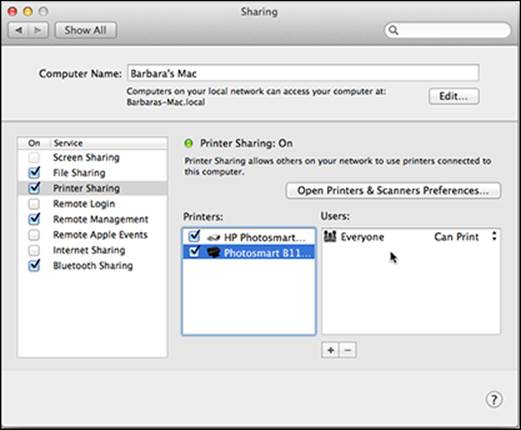Image resolution: width=521 pixels, height=430 pixels.
Task: Click the Show All button
Action: click(x=86, y=30)
